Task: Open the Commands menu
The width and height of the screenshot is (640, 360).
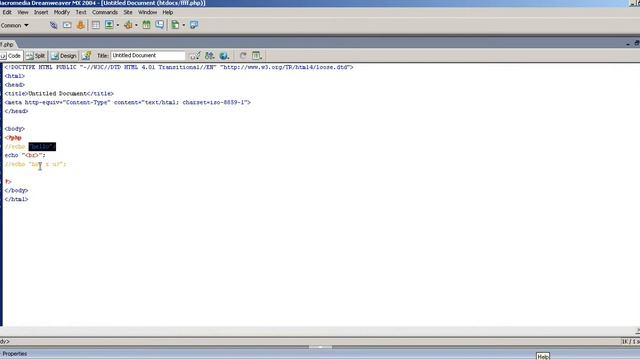Action: tap(105, 12)
